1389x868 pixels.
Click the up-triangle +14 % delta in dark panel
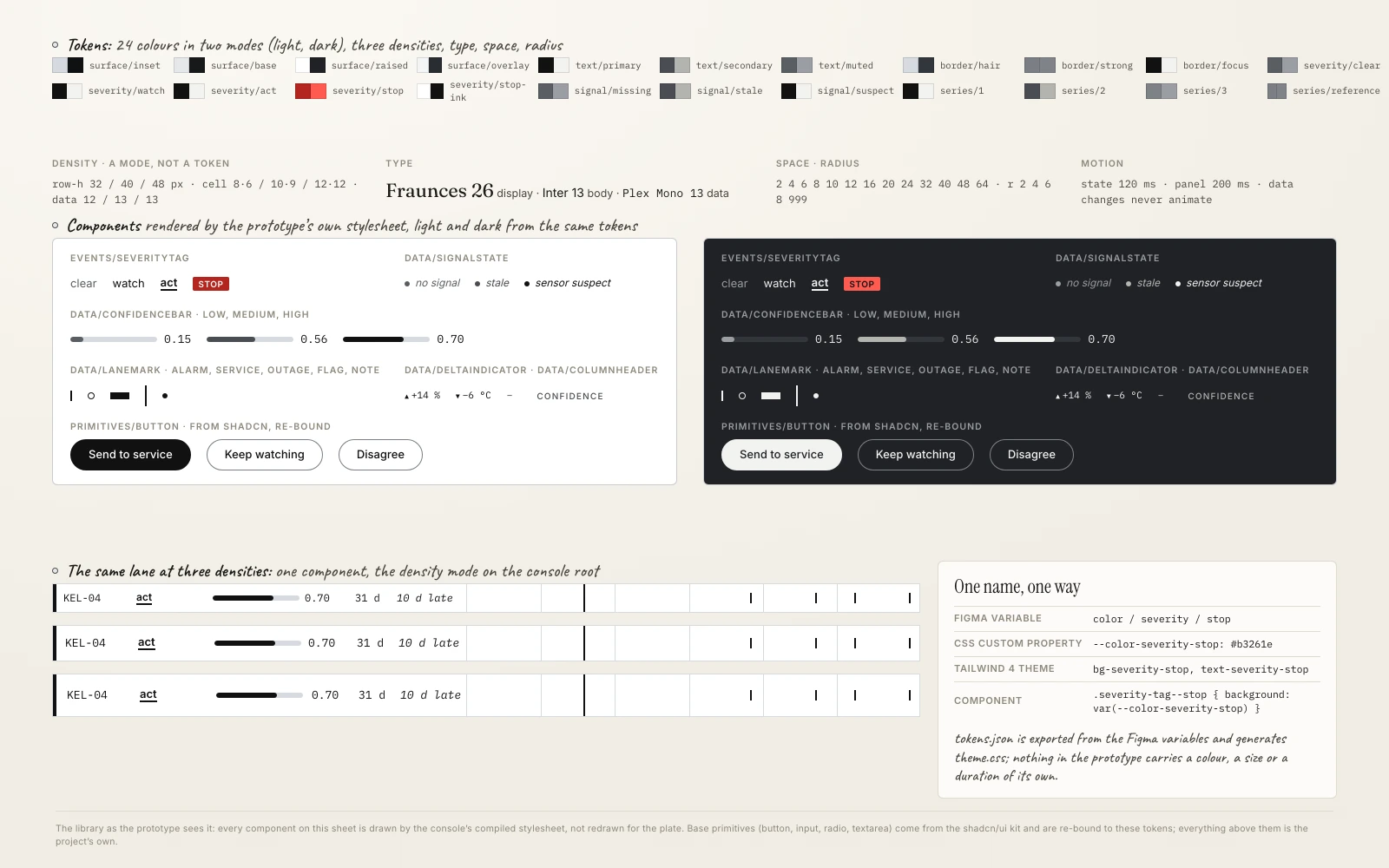click(x=1073, y=396)
